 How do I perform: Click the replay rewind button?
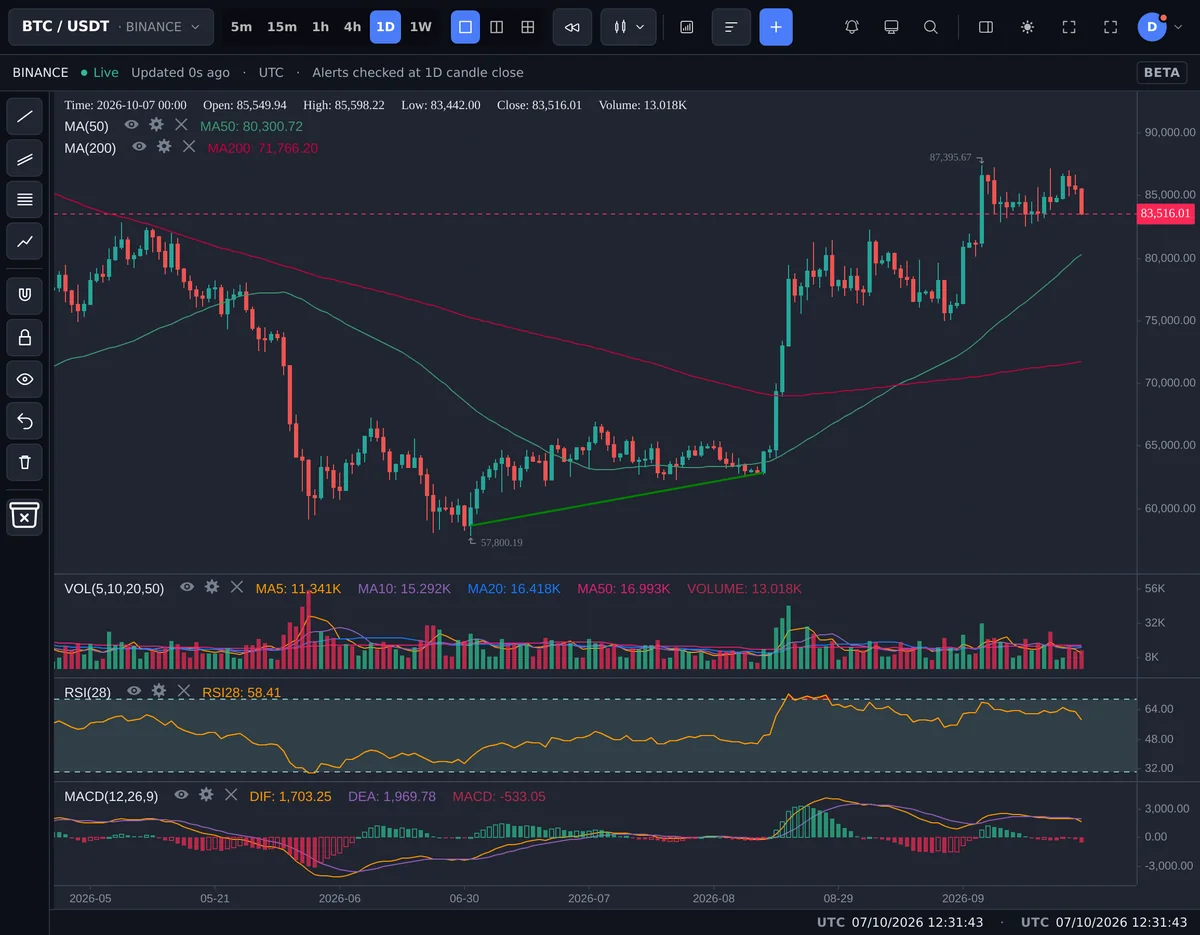coord(572,27)
